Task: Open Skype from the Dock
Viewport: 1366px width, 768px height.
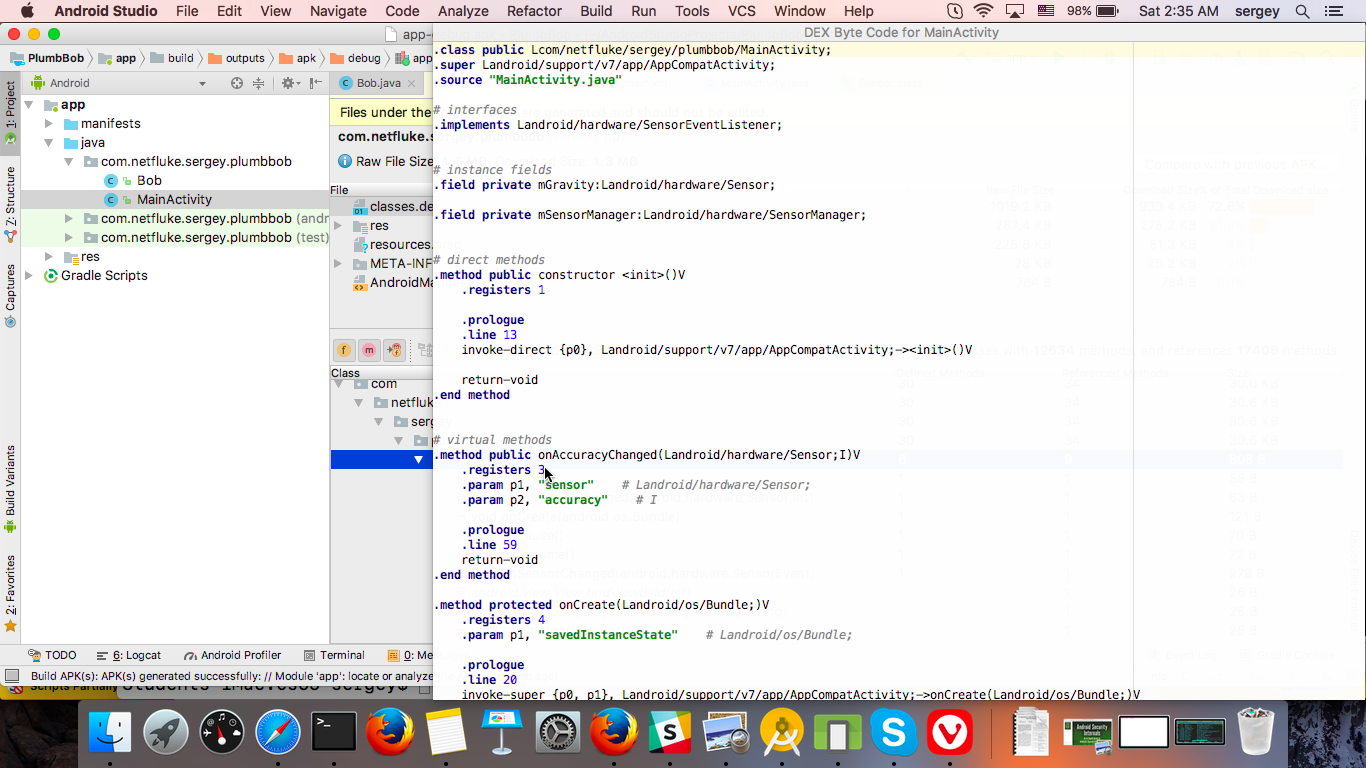Action: coord(894,733)
